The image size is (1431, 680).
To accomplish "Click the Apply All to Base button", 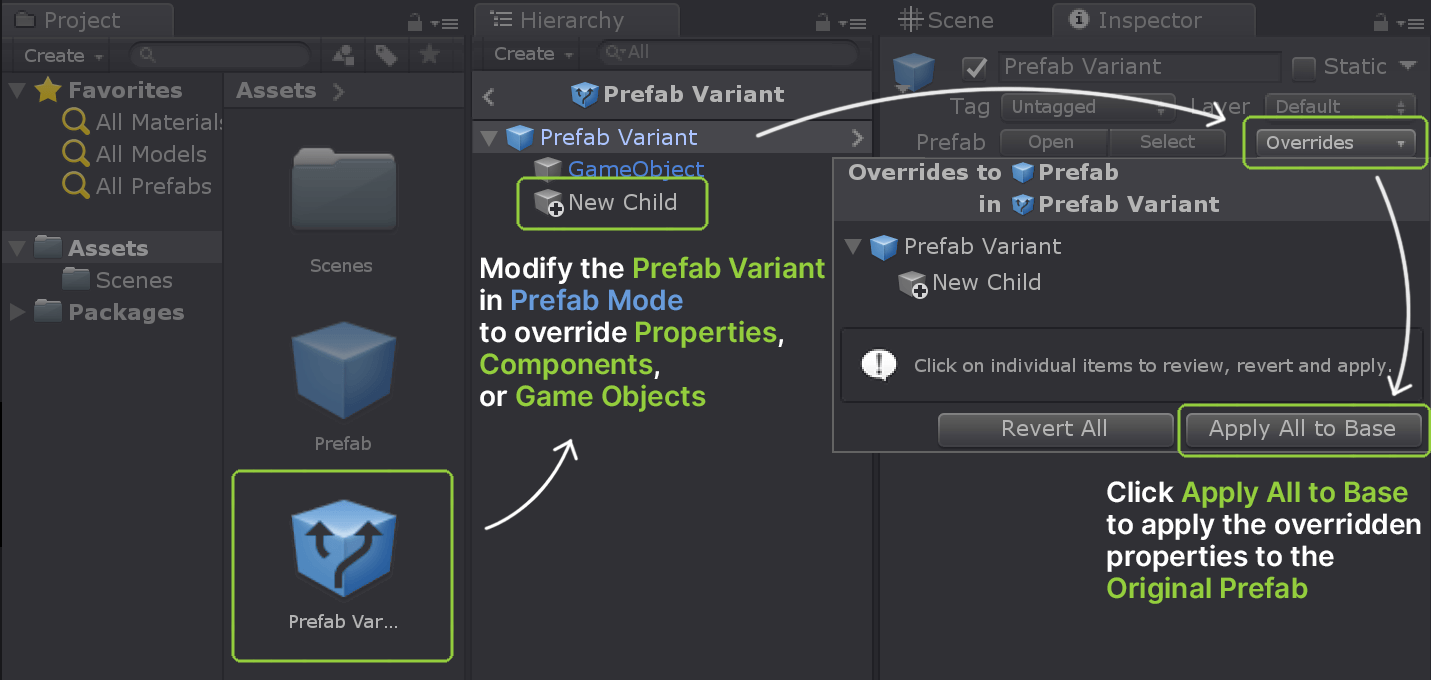I will [1302, 429].
